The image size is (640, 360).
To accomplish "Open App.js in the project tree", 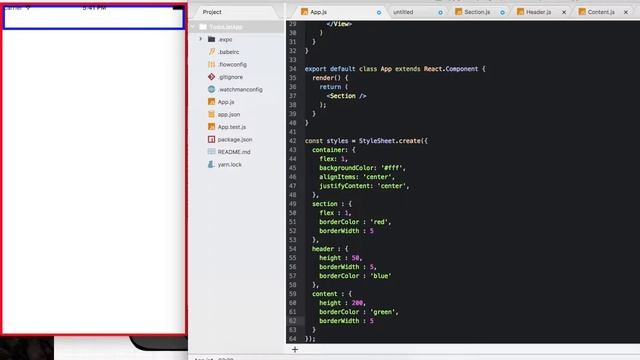I will pos(226,102).
